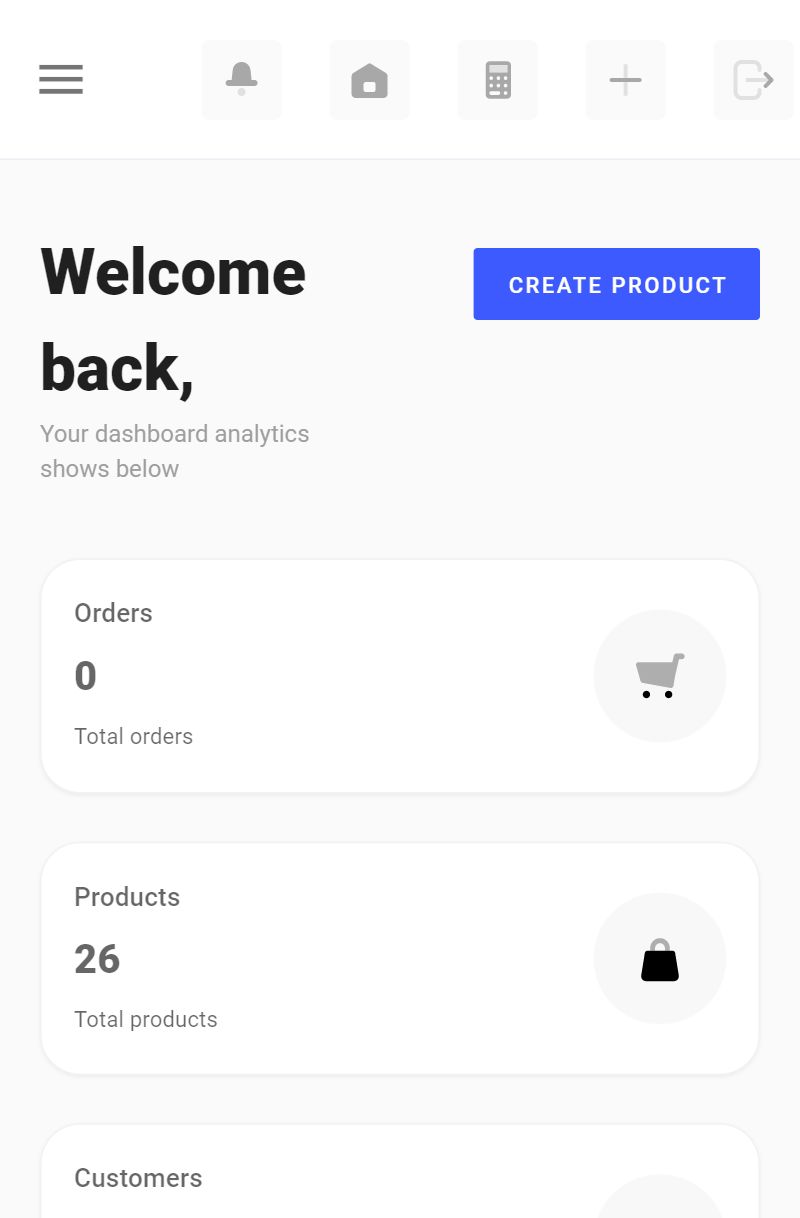Click the shopping bag icon in Products
Viewport: 800px width, 1218px height.
click(660, 959)
